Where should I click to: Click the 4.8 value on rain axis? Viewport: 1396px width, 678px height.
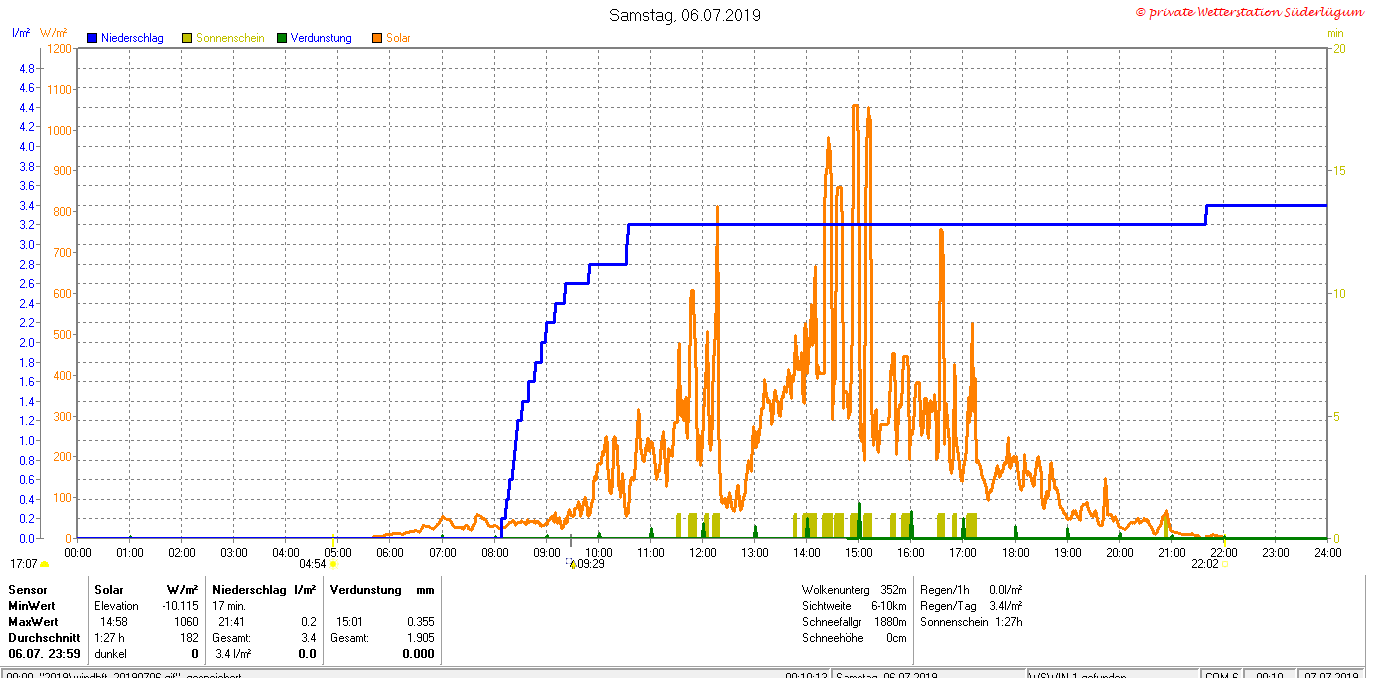pyautogui.click(x=27, y=68)
